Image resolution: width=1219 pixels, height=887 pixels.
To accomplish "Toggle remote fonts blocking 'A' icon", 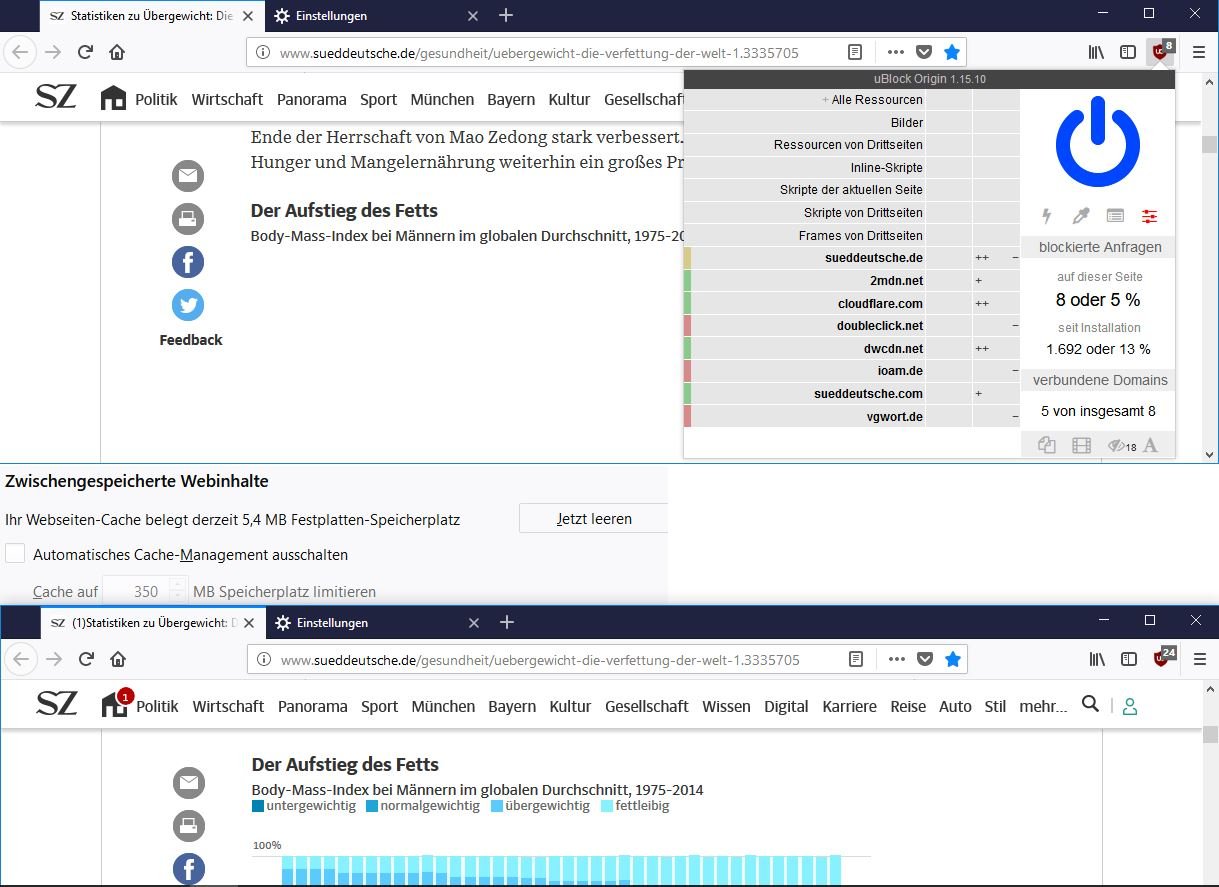I will 1150,446.
